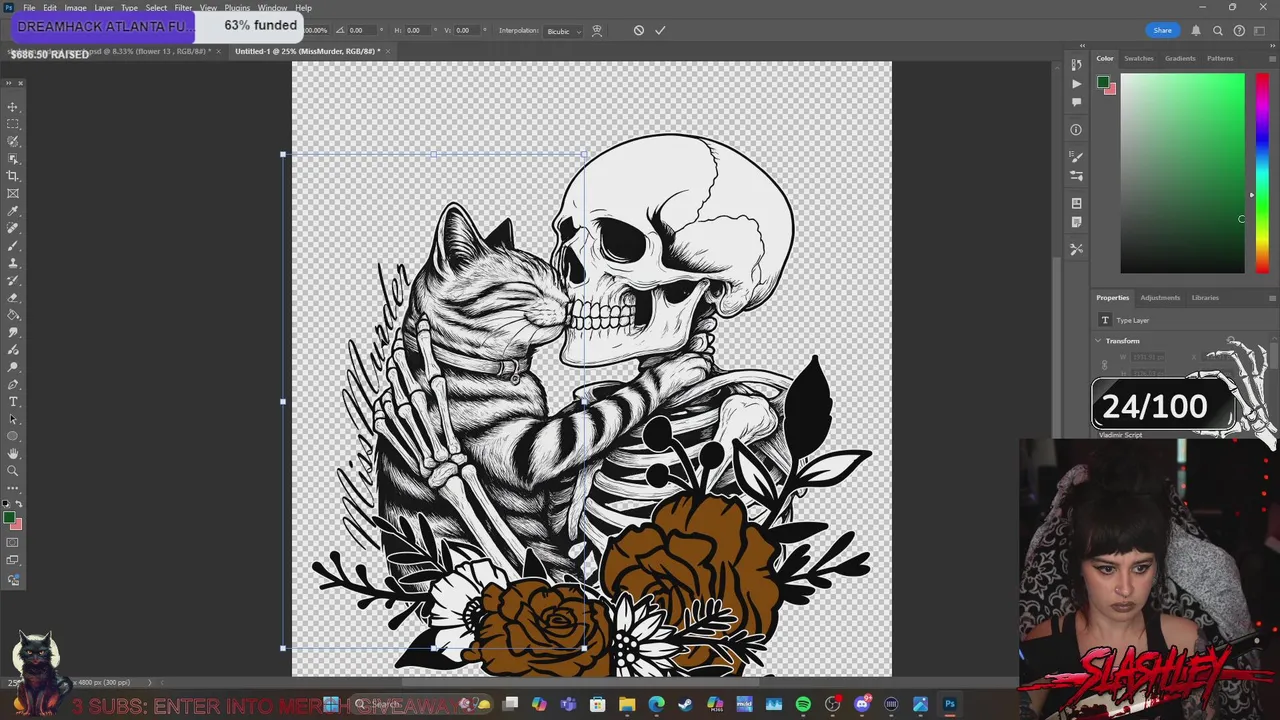This screenshot has height=720, width=1280.
Task: Select the Zoom magnifier tool
Action: tap(13, 471)
